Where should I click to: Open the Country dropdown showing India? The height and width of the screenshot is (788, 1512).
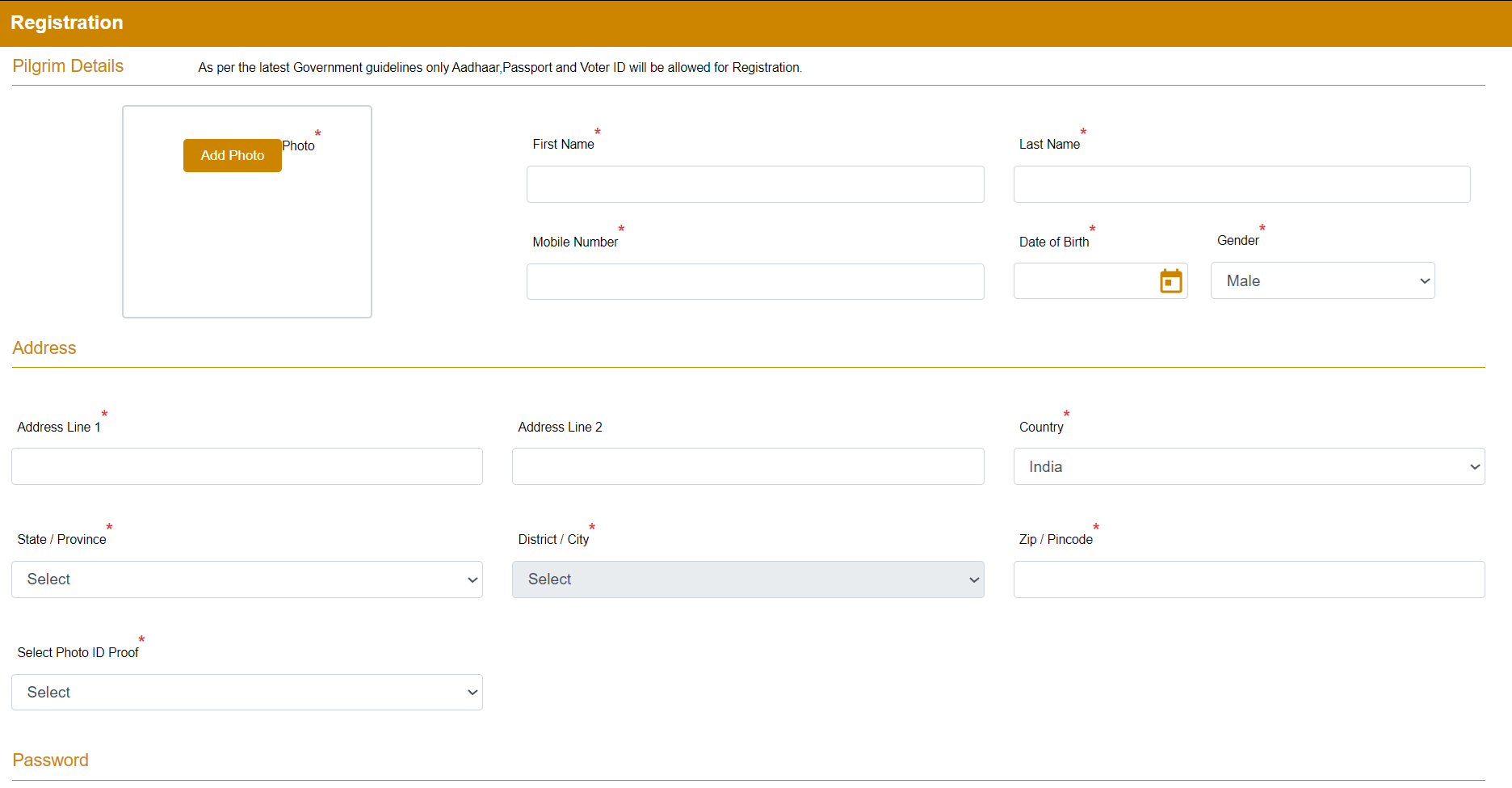(1249, 466)
